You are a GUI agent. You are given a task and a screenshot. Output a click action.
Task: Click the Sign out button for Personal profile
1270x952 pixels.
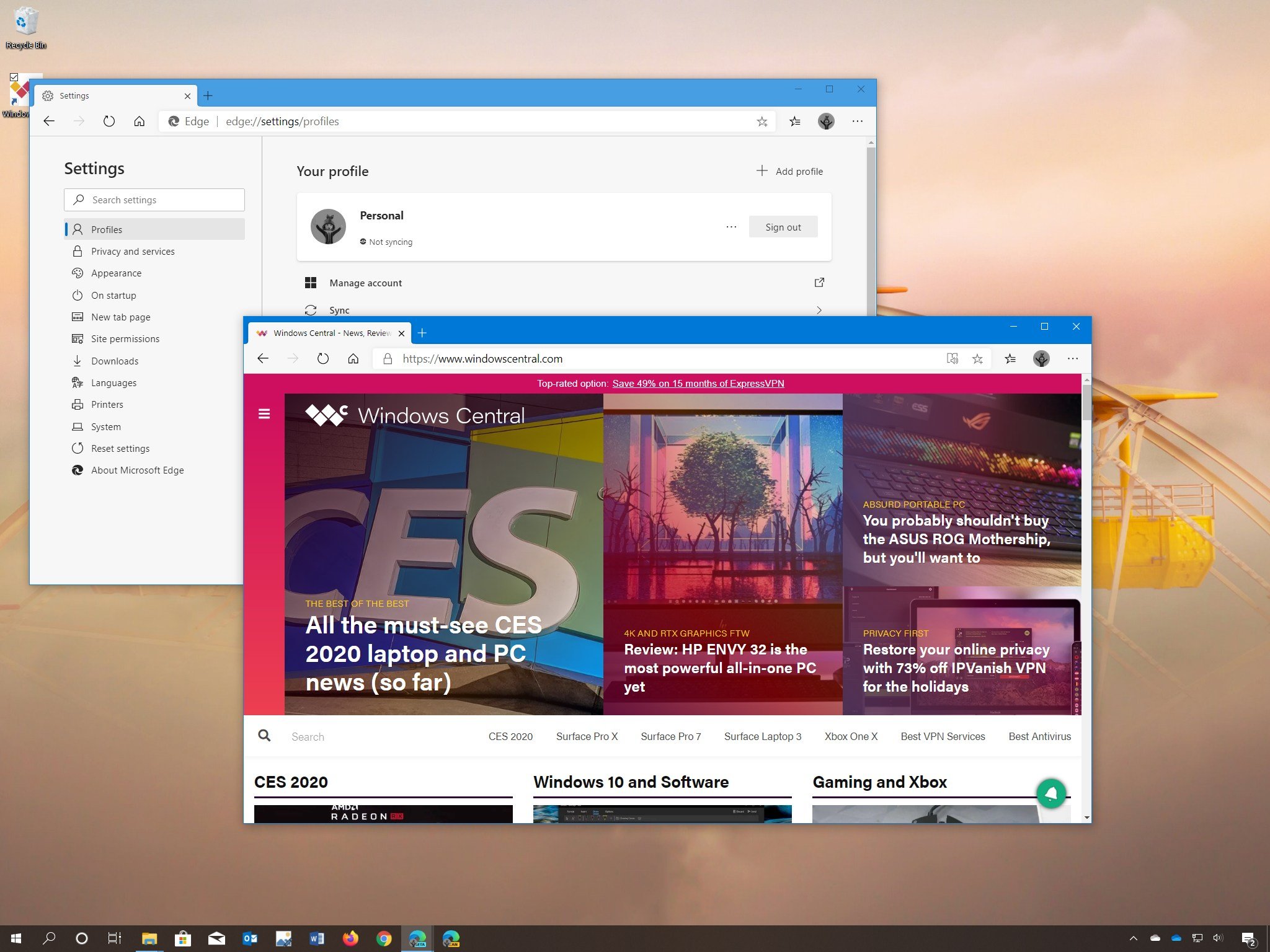[782, 226]
